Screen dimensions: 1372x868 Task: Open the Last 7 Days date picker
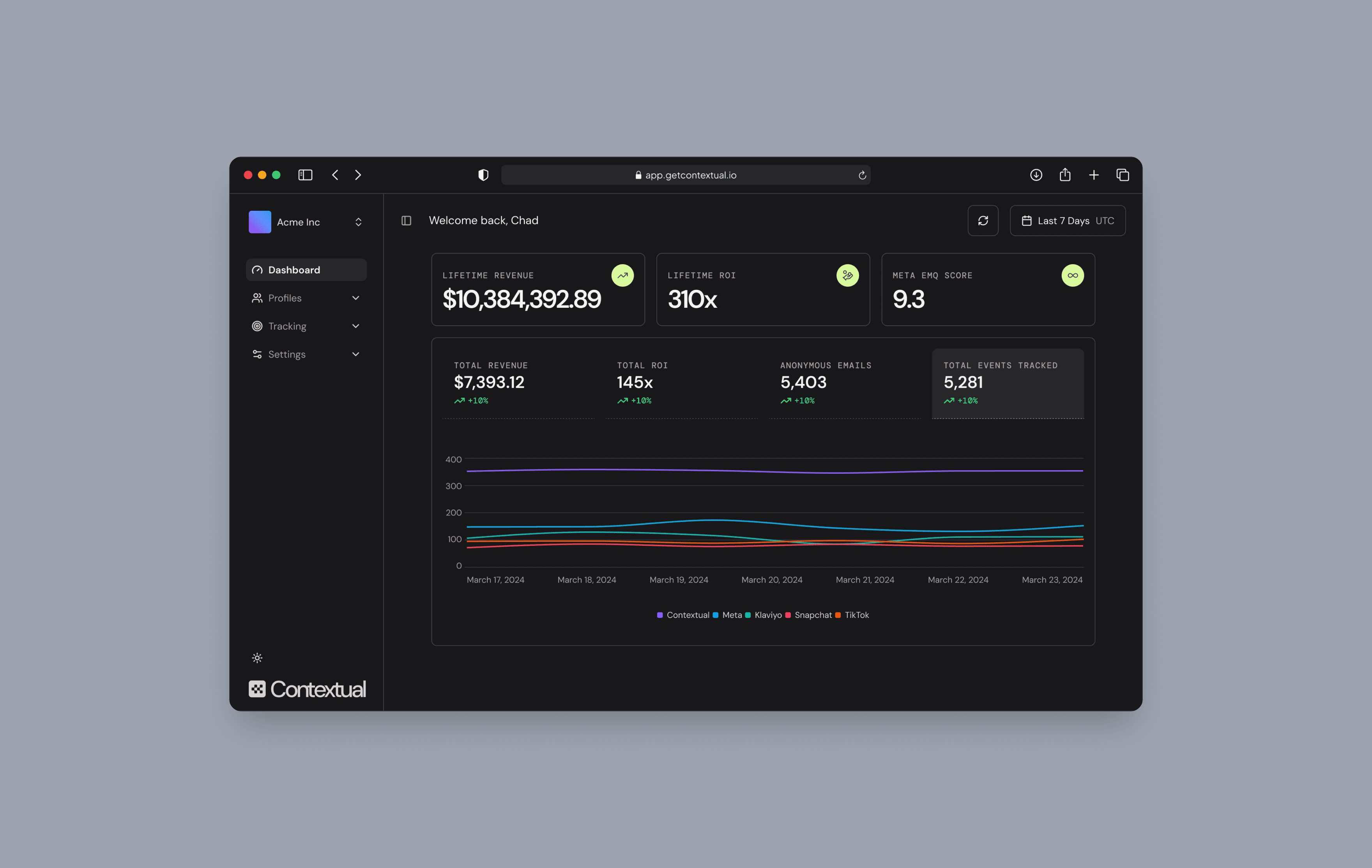pyautogui.click(x=1067, y=221)
